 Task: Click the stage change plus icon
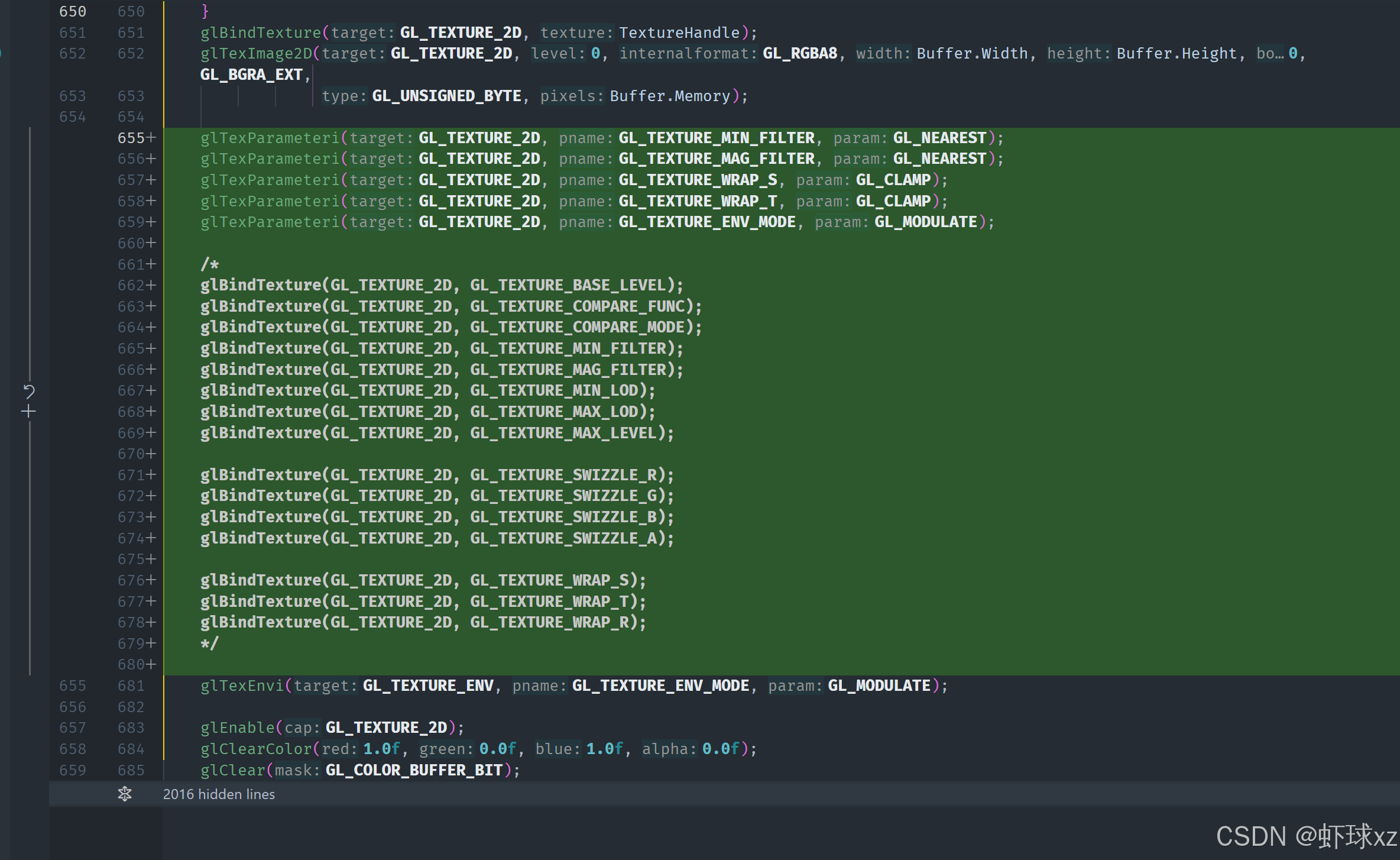click(28, 412)
